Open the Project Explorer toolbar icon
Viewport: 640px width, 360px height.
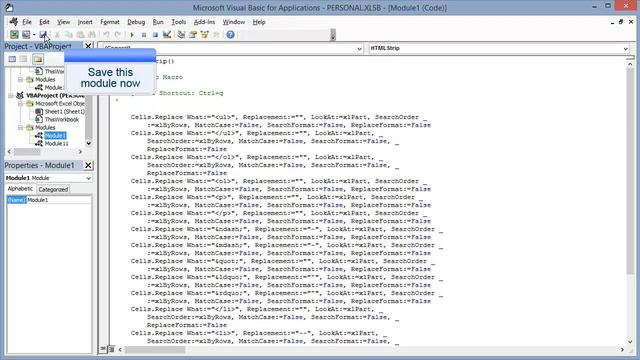click(x=181, y=35)
